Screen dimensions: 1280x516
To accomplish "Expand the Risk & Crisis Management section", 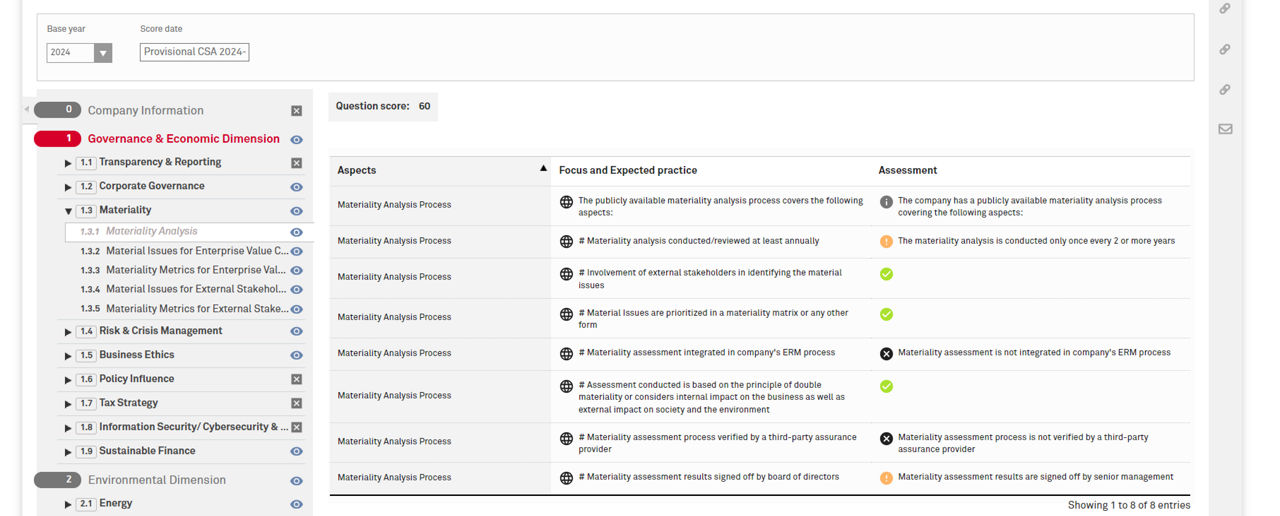I will click(x=68, y=332).
